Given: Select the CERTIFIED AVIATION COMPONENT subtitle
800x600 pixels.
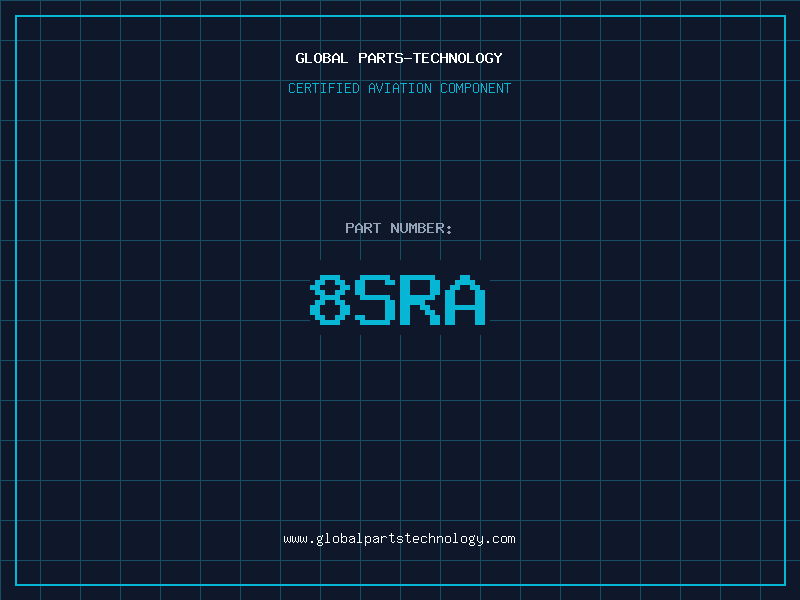Looking at the screenshot, I should click(399, 88).
